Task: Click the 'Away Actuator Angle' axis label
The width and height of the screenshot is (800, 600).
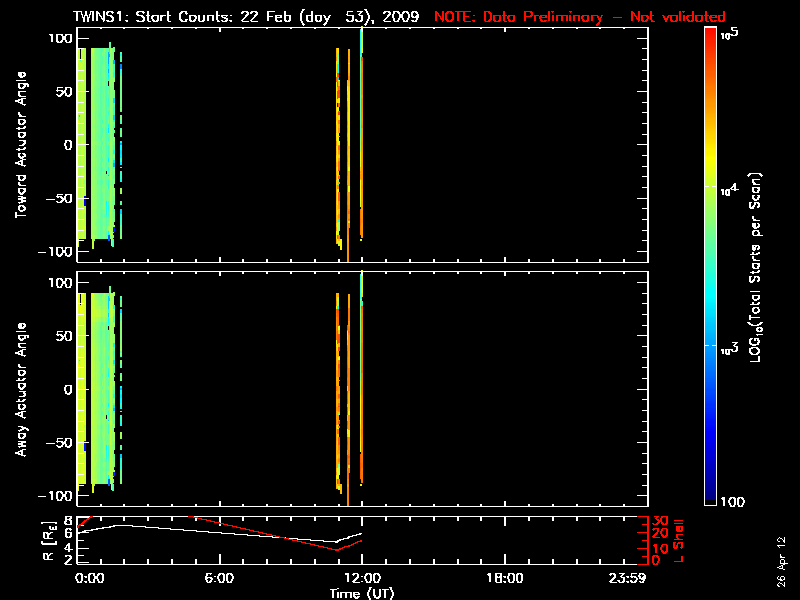Action: click(20, 389)
